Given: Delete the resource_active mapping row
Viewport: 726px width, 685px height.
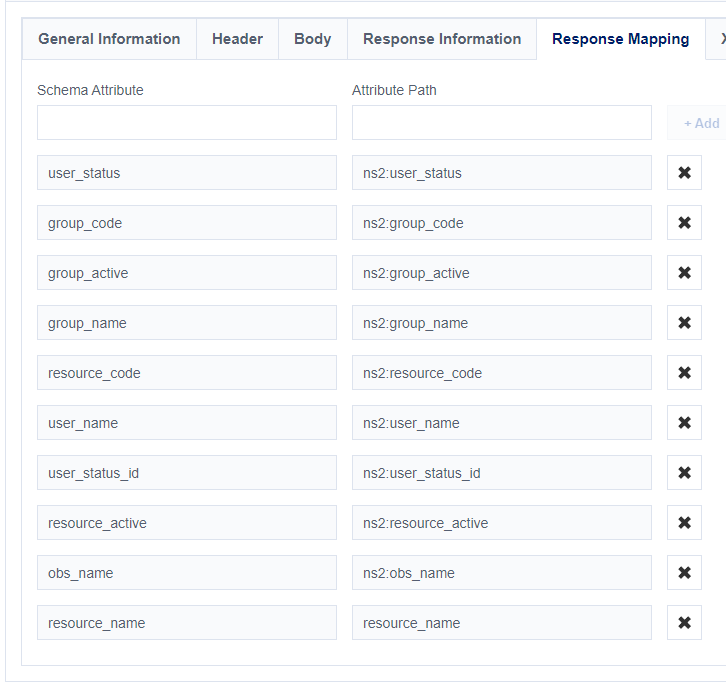Looking at the screenshot, I should (684, 523).
